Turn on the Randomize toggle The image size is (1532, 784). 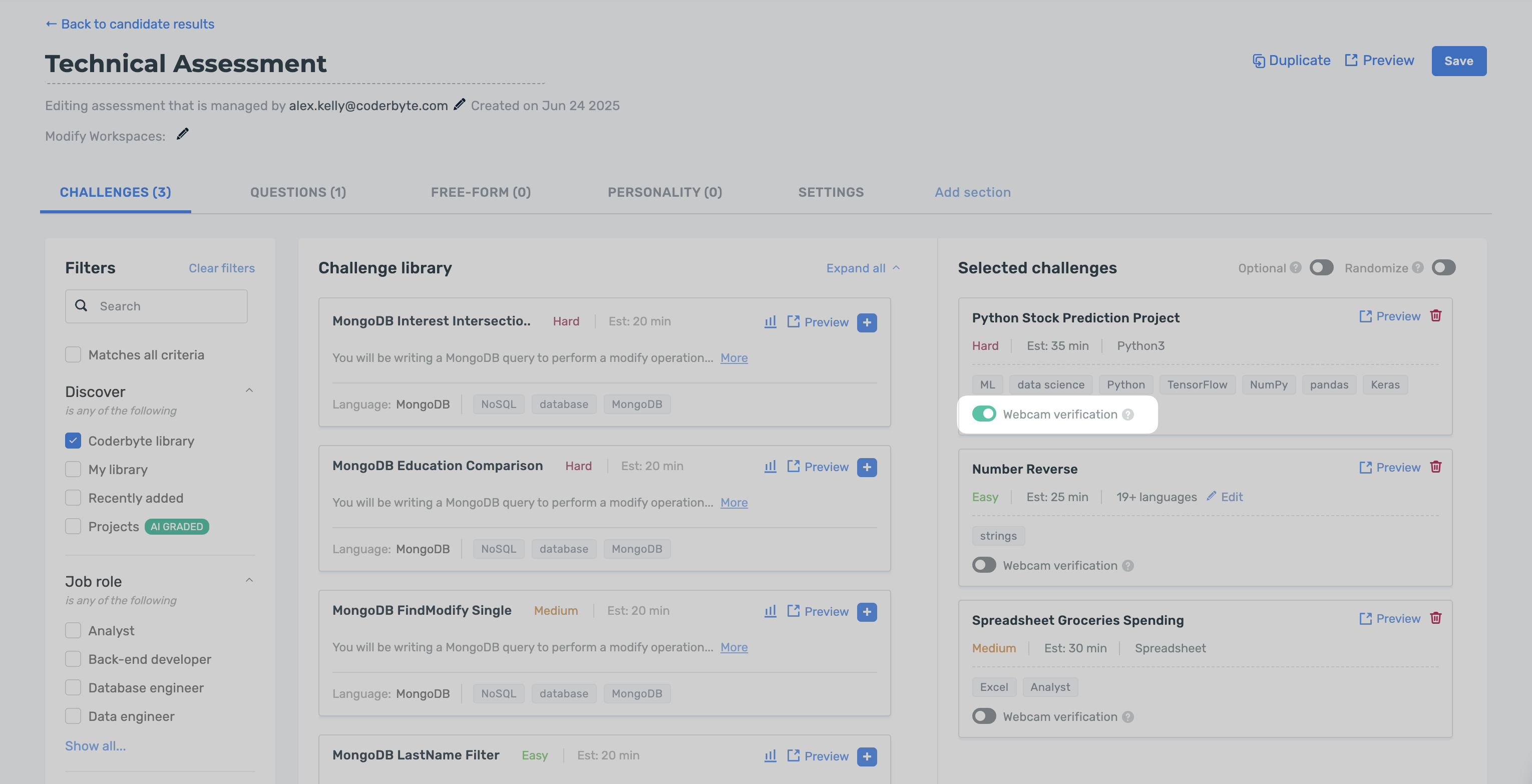[1443, 268]
